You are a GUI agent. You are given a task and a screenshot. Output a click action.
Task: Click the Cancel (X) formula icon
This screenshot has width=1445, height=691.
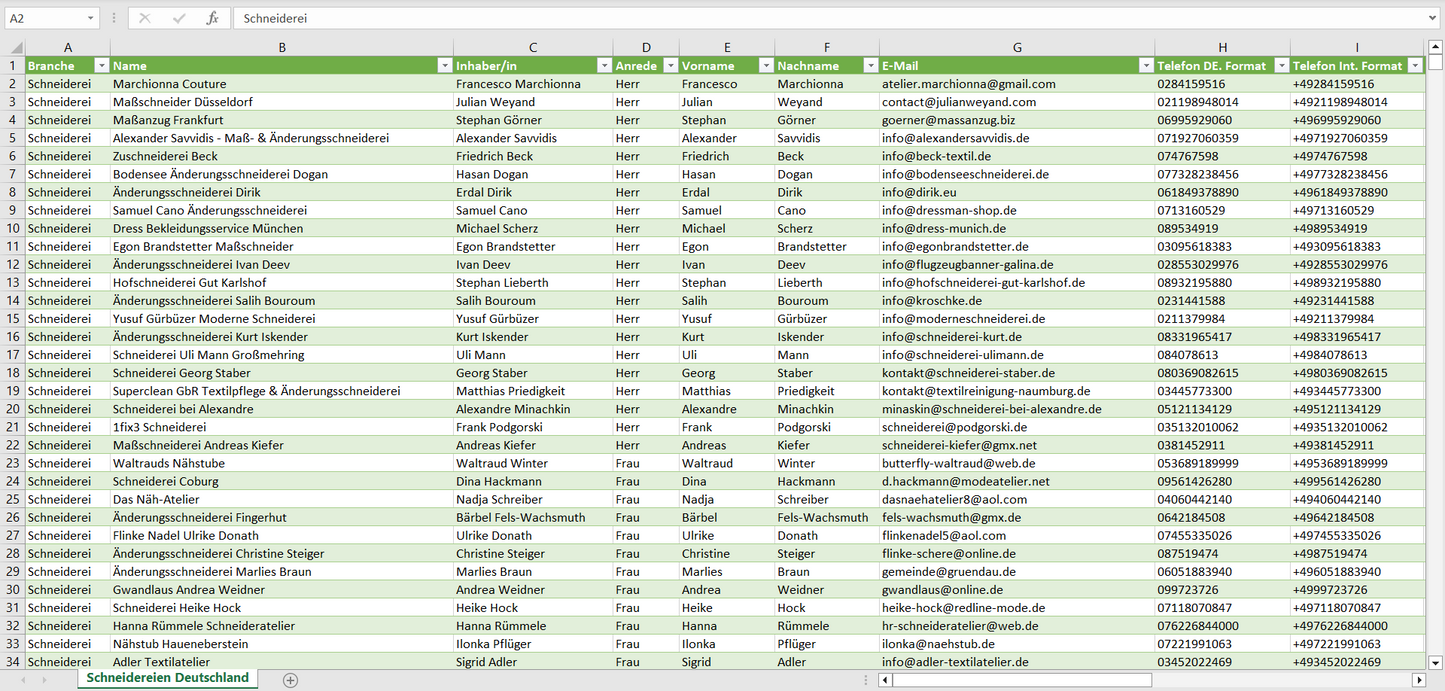pos(145,18)
